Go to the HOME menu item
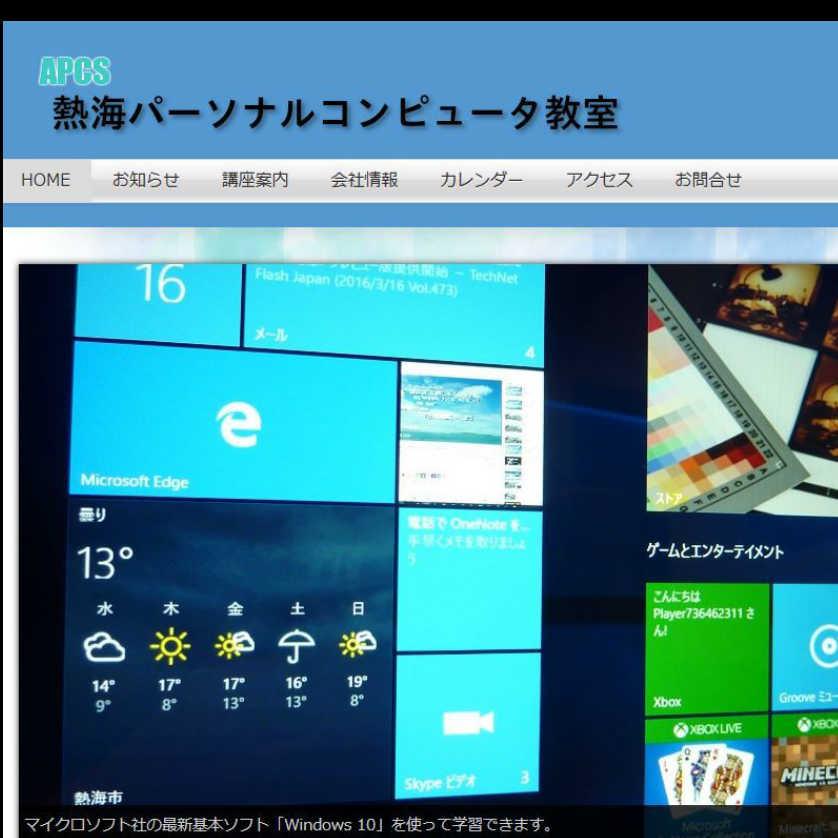838x838 pixels. click(46, 180)
